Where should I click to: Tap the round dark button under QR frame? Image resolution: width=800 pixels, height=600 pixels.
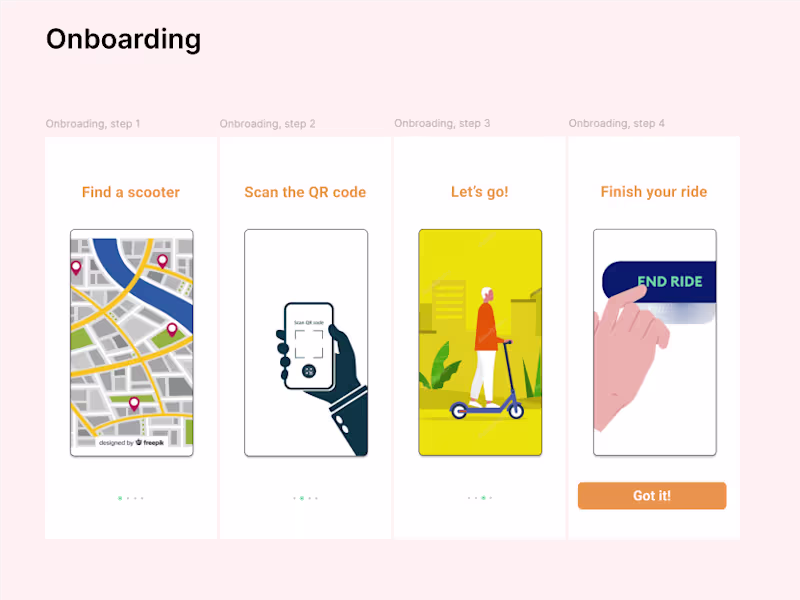click(x=309, y=371)
